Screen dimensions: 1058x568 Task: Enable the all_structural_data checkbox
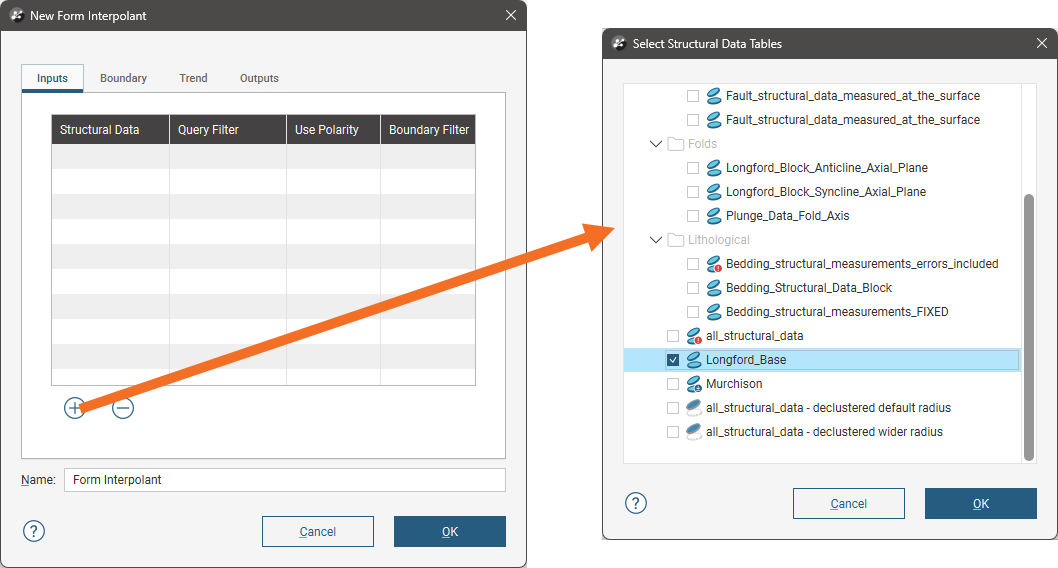point(673,336)
